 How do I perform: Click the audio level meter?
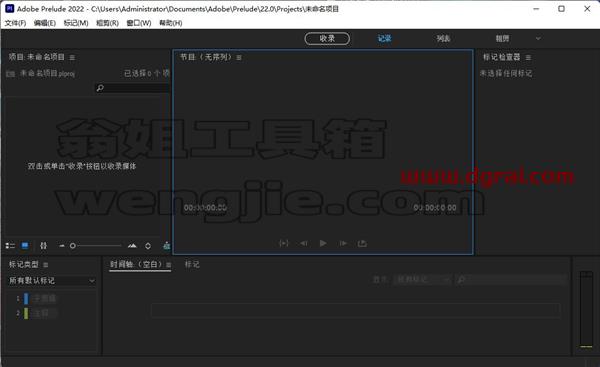tap(586, 309)
